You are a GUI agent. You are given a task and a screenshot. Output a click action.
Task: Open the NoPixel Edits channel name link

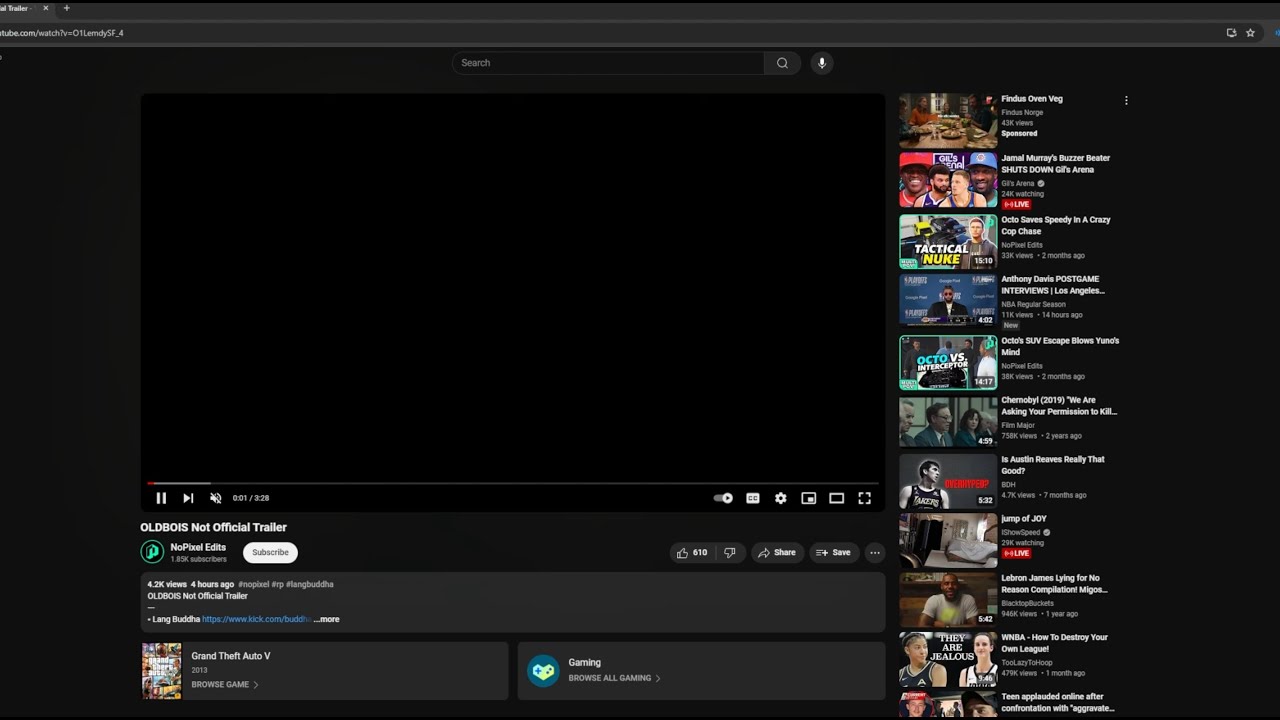pyautogui.click(x=198, y=547)
